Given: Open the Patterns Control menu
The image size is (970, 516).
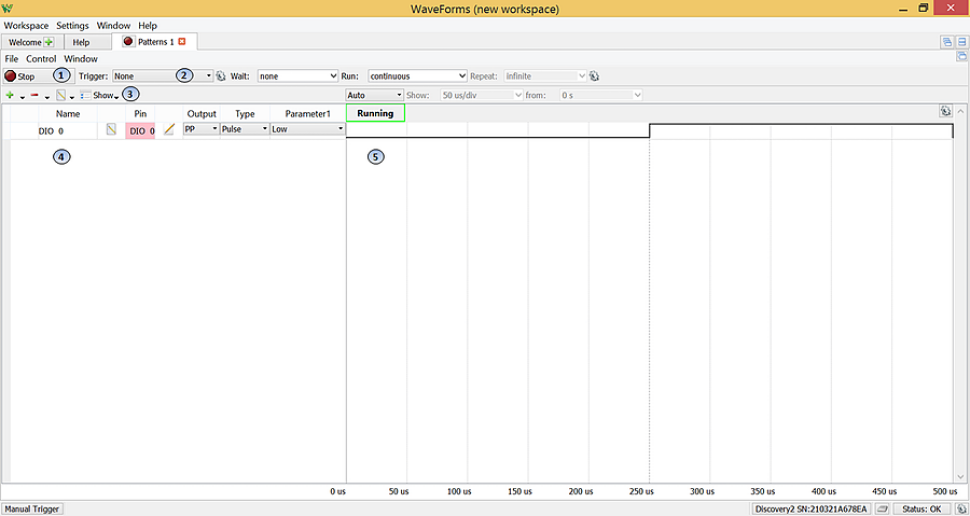Looking at the screenshot, I should (41, 59).
